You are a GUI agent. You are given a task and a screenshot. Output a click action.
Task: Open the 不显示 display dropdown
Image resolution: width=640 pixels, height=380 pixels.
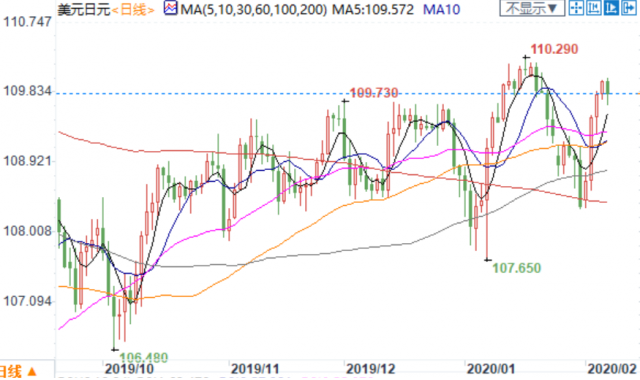532,8
